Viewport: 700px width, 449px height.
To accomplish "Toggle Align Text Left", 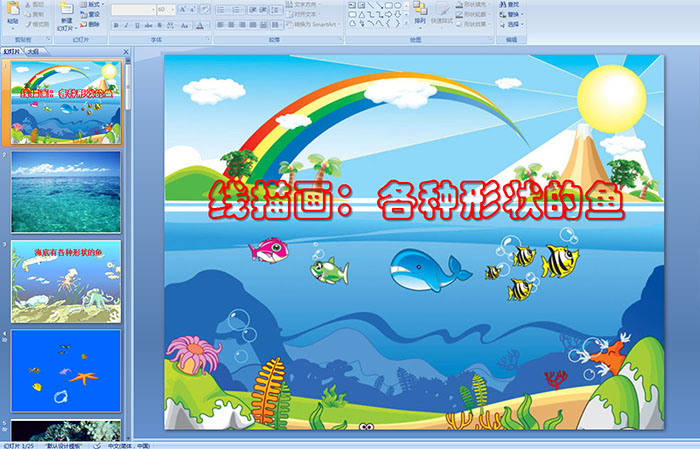I will [220, 25].
